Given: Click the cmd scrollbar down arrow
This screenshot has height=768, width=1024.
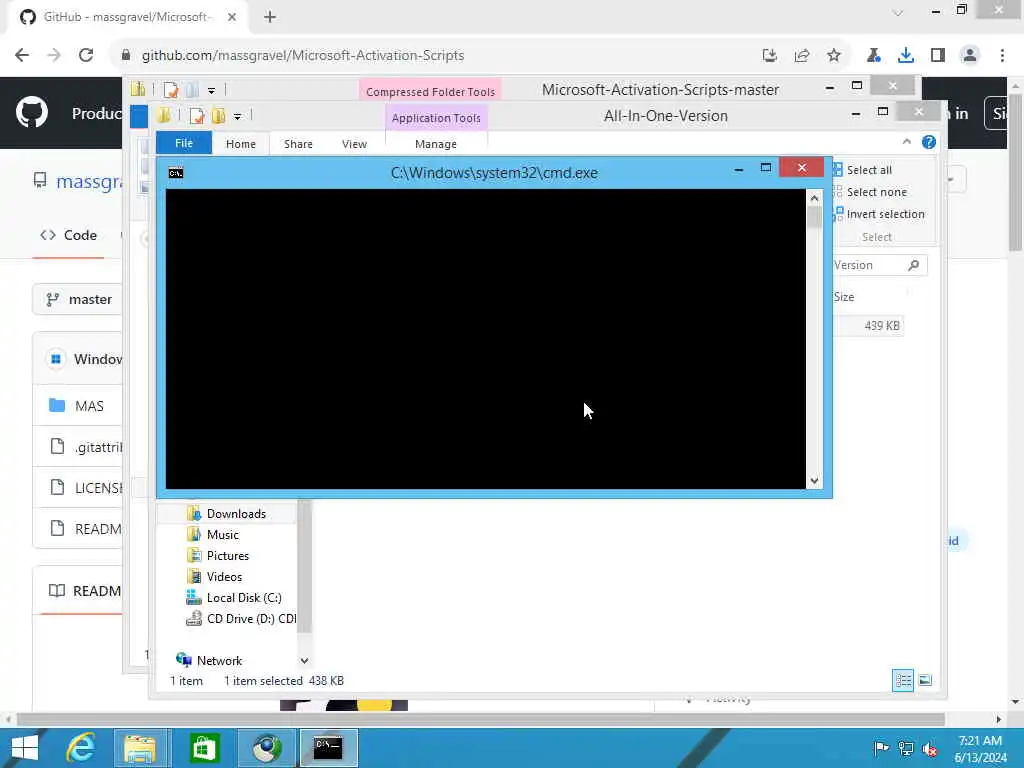Looking at the screenshot, I should click(x=814, y=481).
